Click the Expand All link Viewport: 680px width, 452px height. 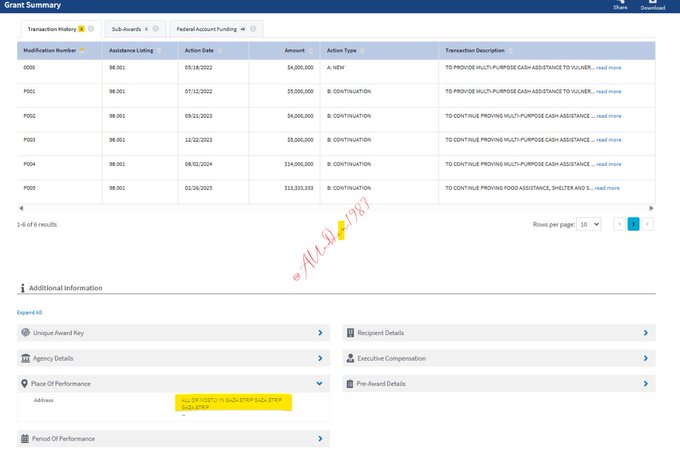click(30, 312)
